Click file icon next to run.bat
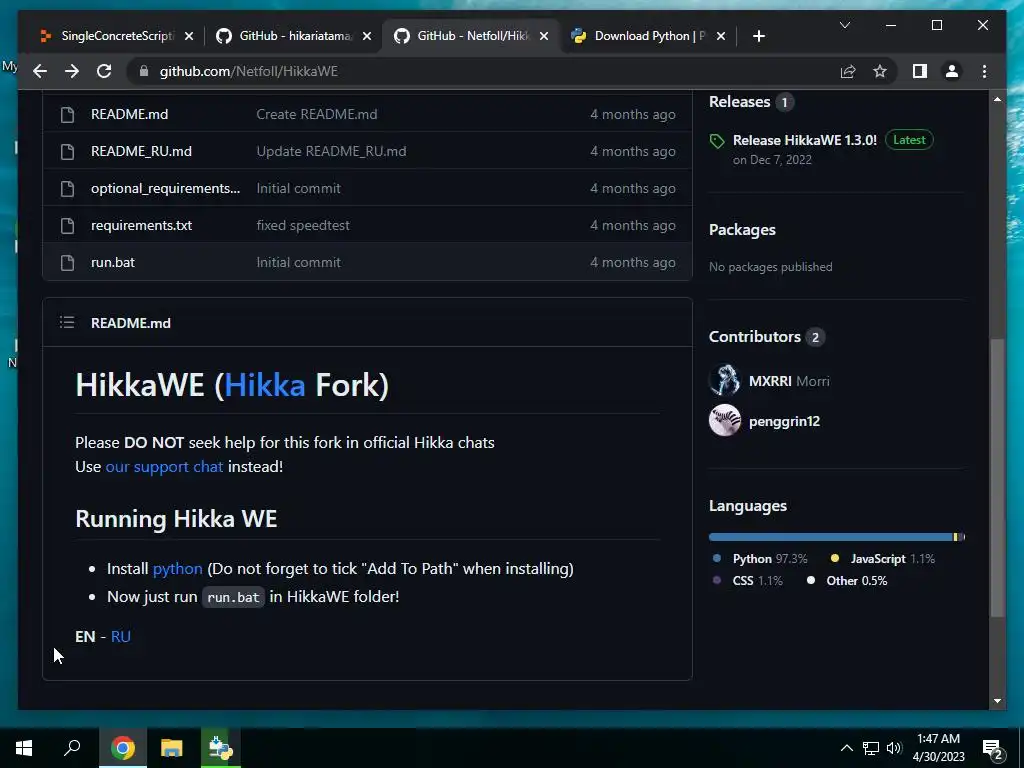Screen dimensions: 1024x768 pos(67,263)
